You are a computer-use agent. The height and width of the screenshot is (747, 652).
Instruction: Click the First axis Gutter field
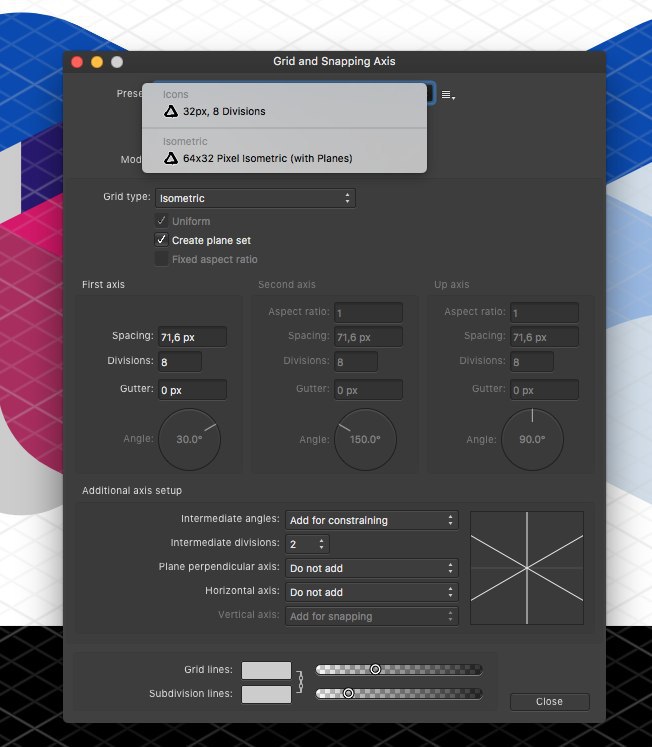(192, 390)
